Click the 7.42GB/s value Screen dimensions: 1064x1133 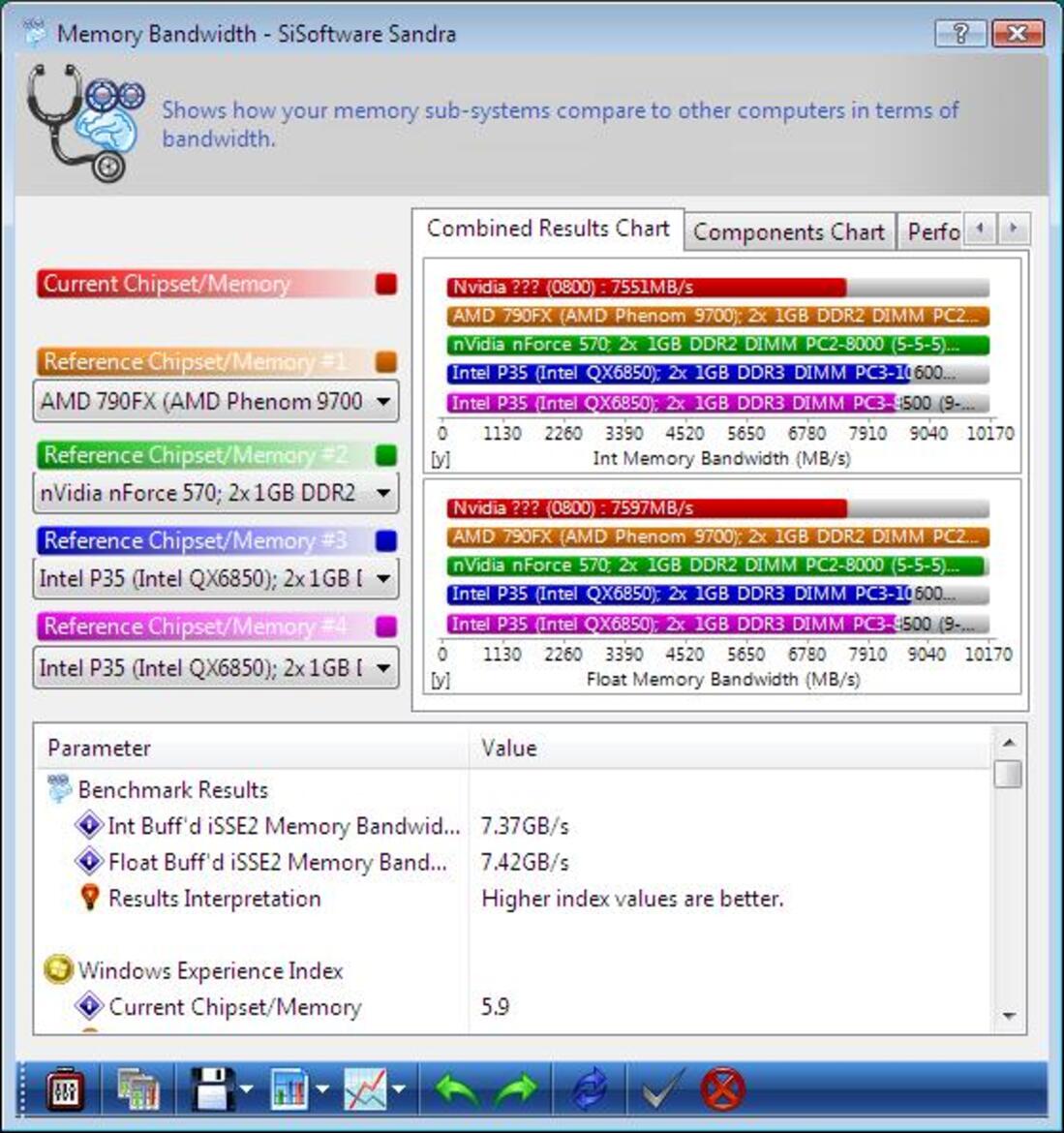point(525,862)
